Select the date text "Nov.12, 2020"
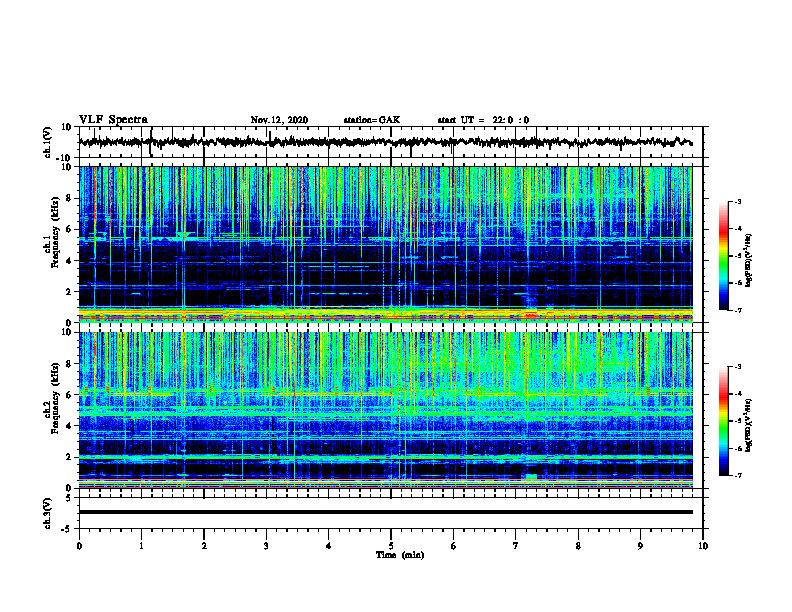 (279, 120)
